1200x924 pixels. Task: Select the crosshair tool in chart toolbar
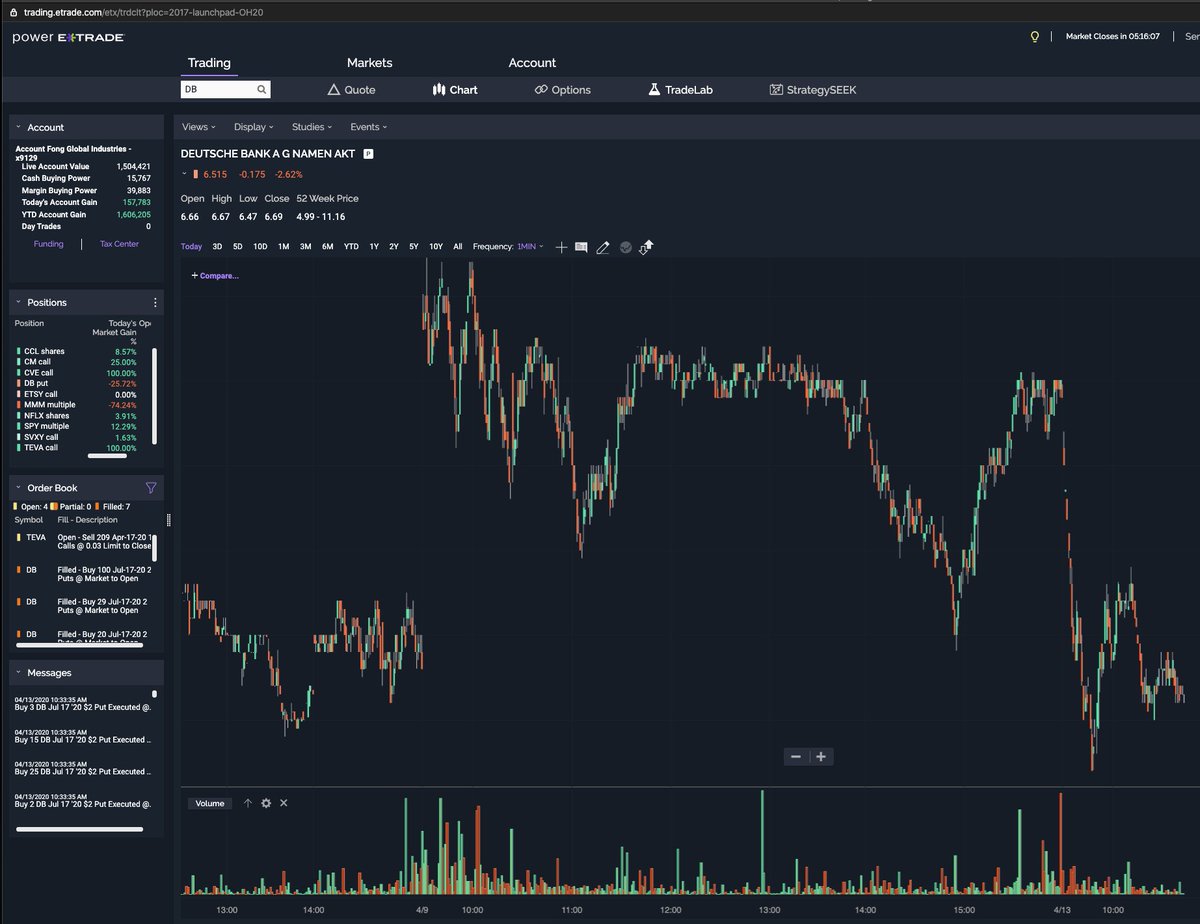coord(561,246)
